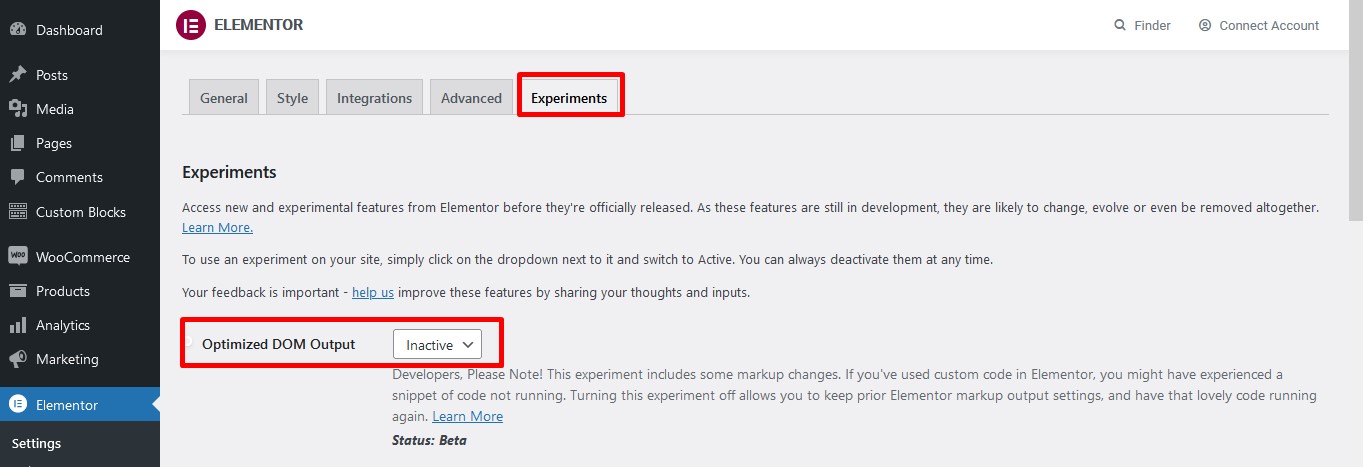The image size is (1363, 467).
Task: Follow the 'help us' feedback link
Action: point(373,293)
